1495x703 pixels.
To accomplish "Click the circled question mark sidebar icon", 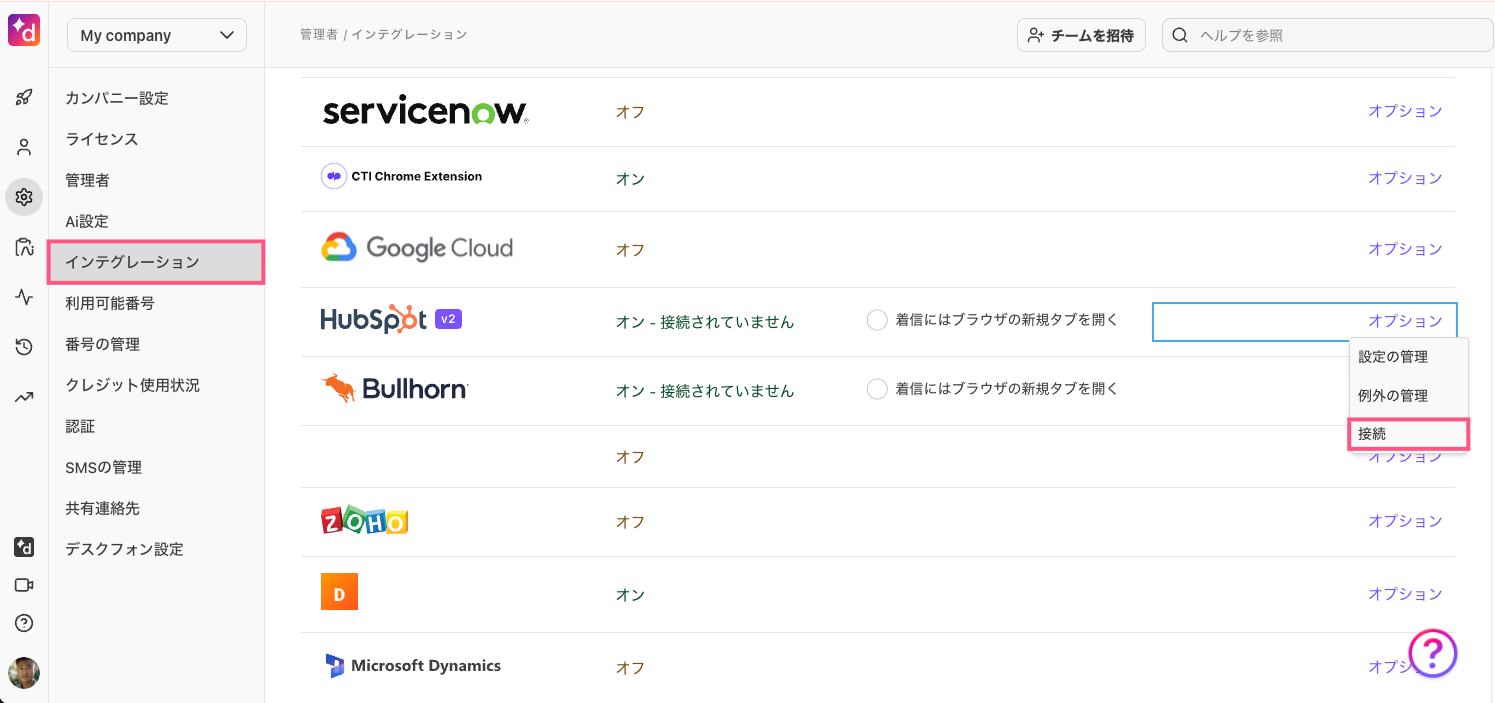I will tap(24, 623).
